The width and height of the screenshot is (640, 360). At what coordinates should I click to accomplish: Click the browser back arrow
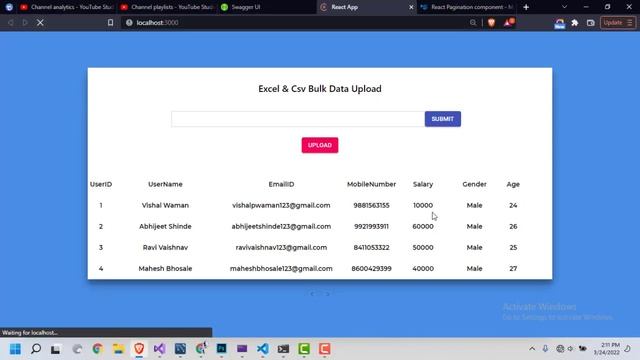(11, 23)
